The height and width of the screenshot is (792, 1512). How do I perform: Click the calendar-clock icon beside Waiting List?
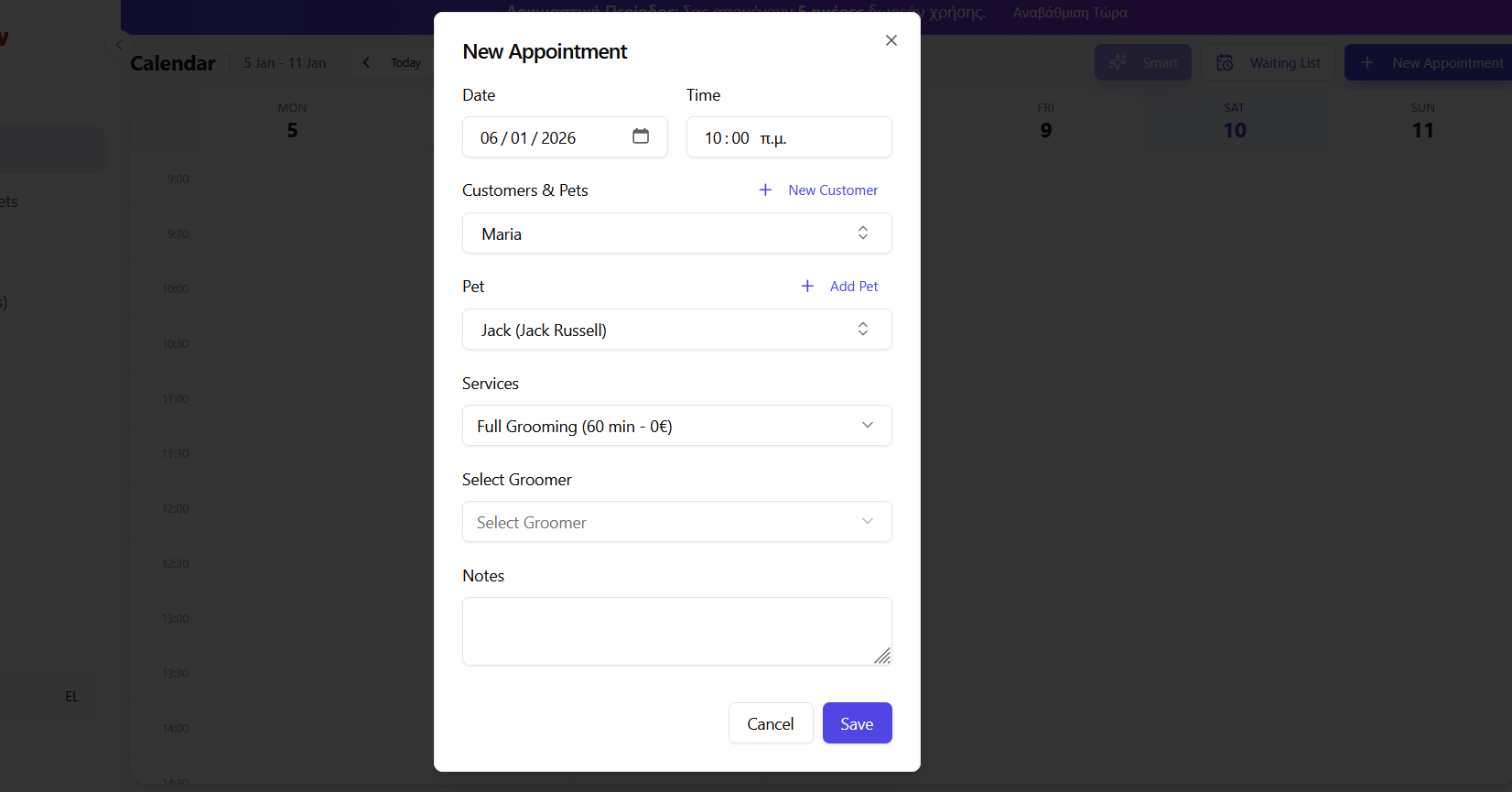pyautogui.click(x=1225, y=62)
